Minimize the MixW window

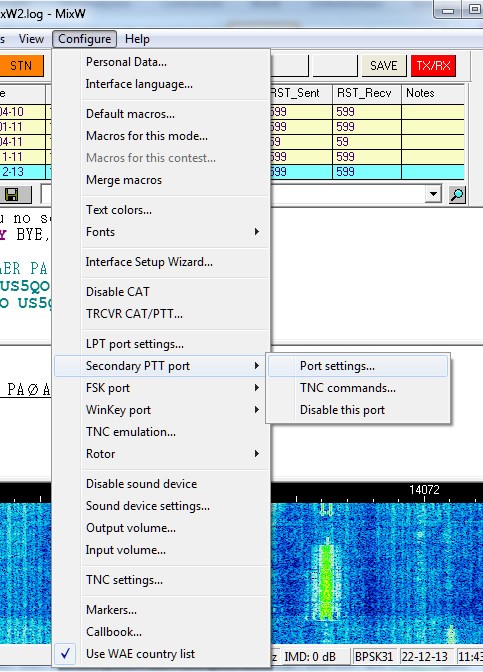point(448,11)
